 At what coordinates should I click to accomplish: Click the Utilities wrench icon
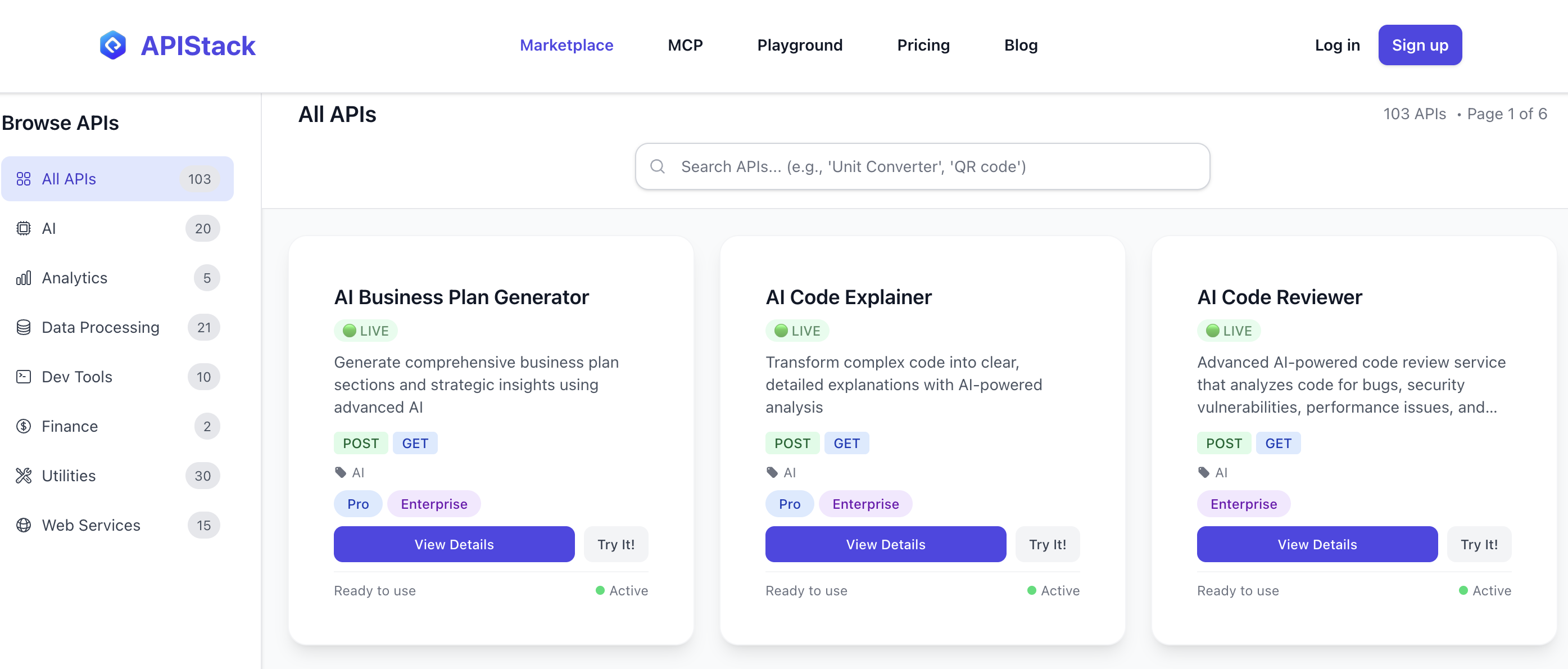tap(24, 476)
